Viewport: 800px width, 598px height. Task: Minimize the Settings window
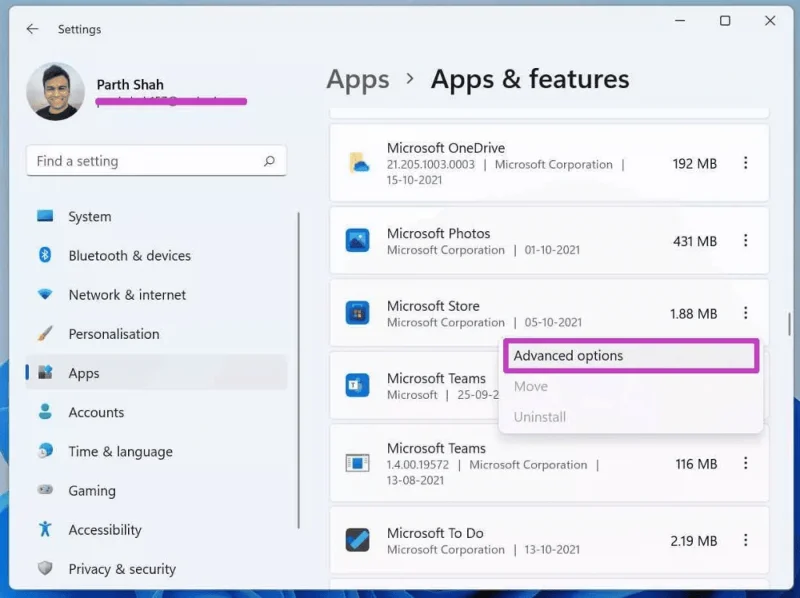coord(680,21)
